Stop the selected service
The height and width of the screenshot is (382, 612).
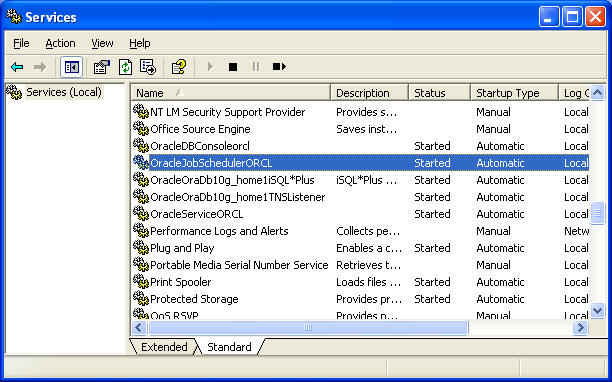coord(233,67)
